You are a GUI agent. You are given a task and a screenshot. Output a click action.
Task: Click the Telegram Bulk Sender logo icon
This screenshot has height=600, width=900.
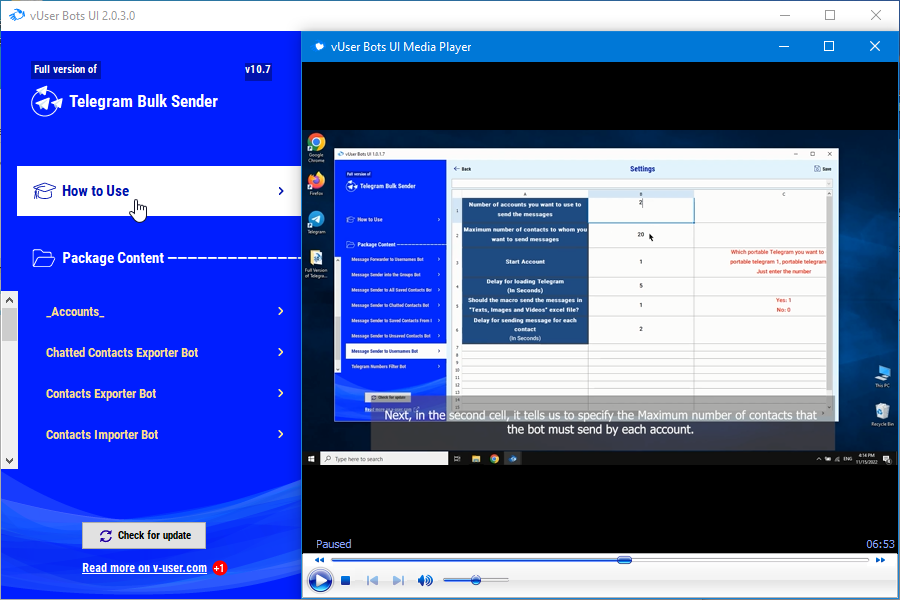[x=46, y=102]
